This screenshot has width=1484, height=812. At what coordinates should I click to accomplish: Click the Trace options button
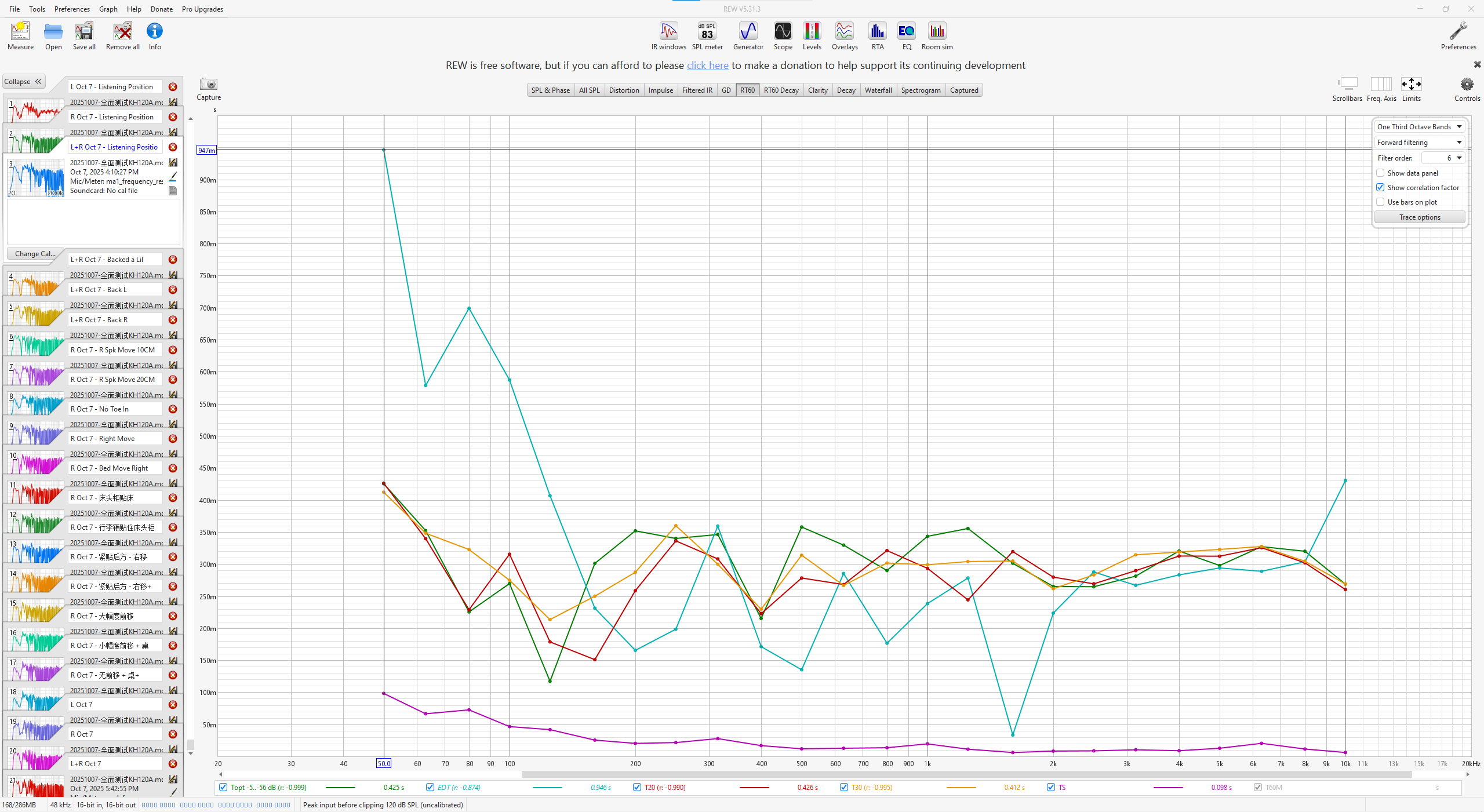click(x=1419, y=217)
